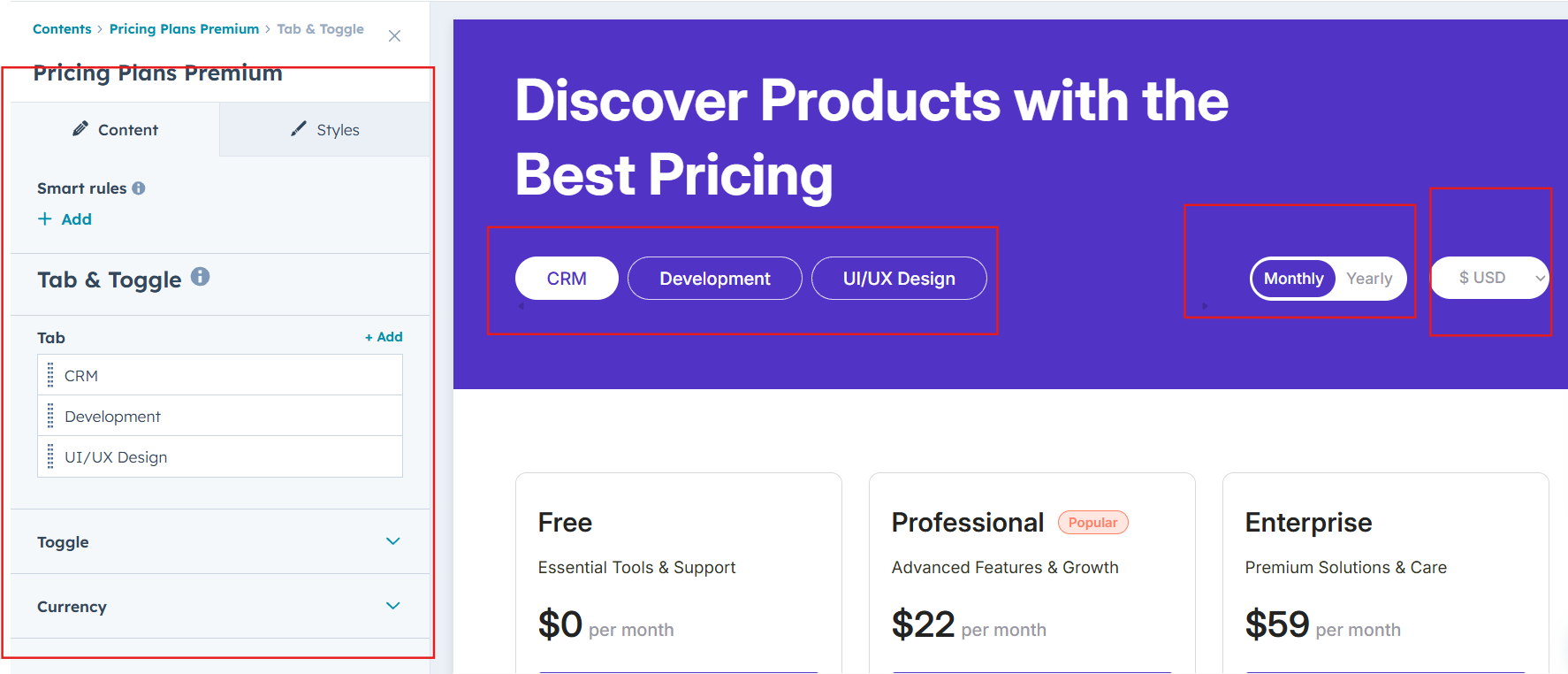Switch to the Styles tab
1568x674 pixels.
click(x=324, y=129)
